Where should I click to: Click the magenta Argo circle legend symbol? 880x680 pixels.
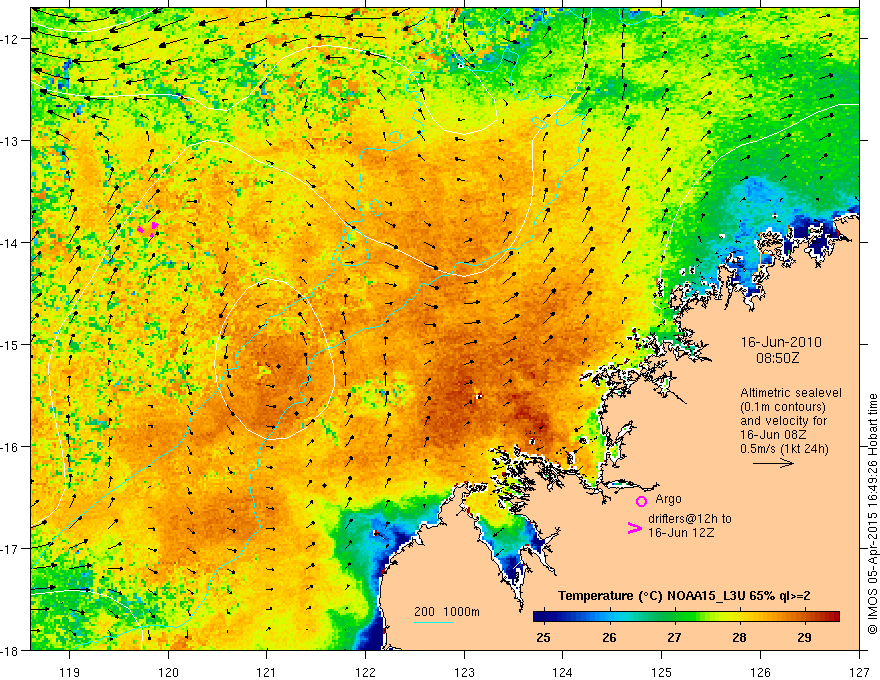[x=641, y=501]
